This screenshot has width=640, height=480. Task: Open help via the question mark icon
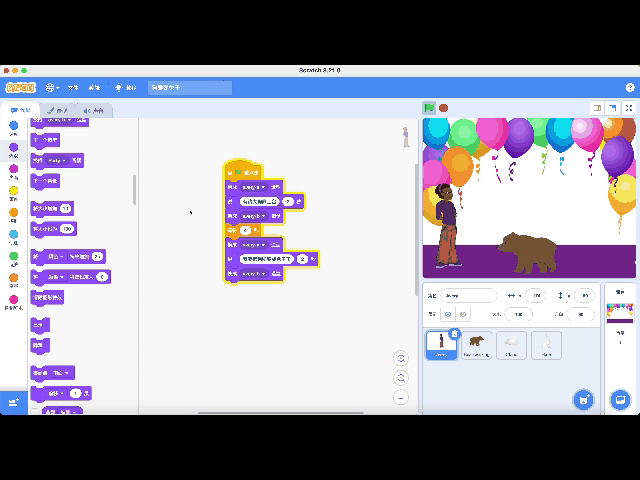pos(630,87)
